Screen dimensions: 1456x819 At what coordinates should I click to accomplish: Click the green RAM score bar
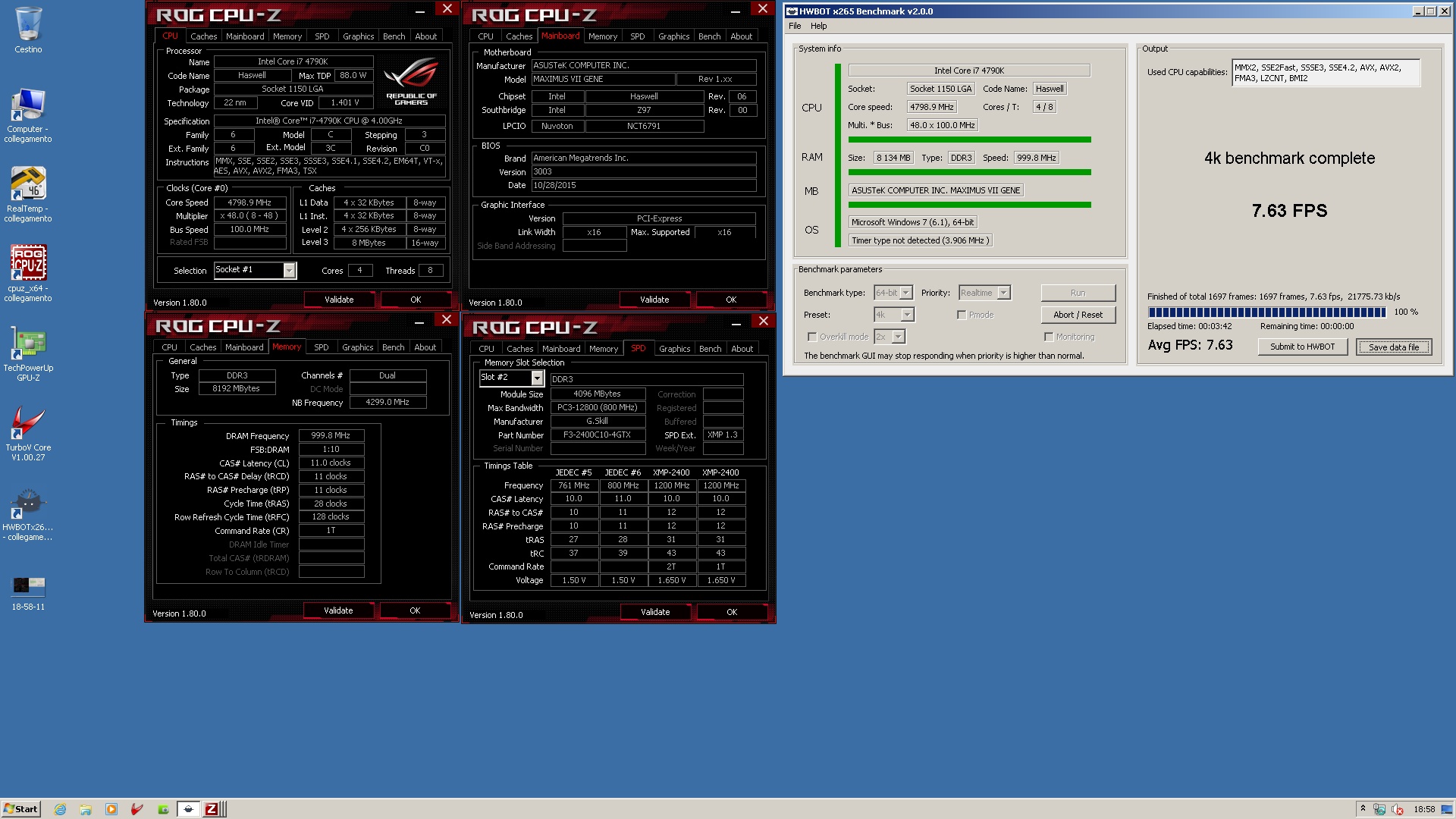pyautogui.click(x=969, y=172)
